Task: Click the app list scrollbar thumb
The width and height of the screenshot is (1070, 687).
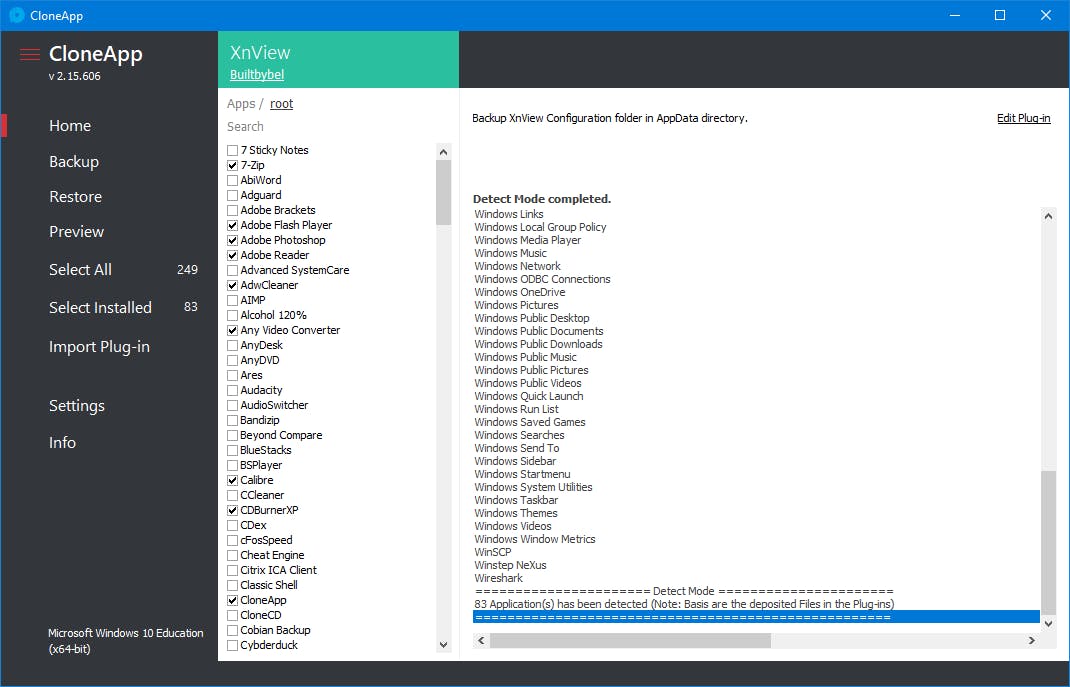Action: (x=444, y=192)
